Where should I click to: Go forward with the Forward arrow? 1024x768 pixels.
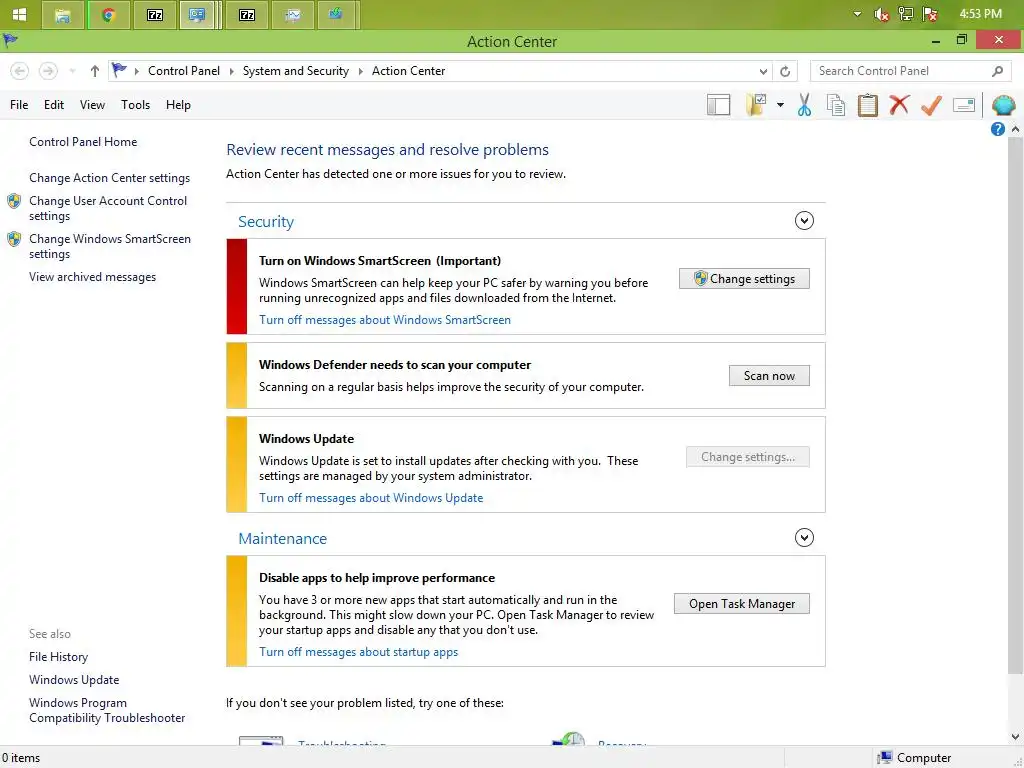[x=48, y=71]
